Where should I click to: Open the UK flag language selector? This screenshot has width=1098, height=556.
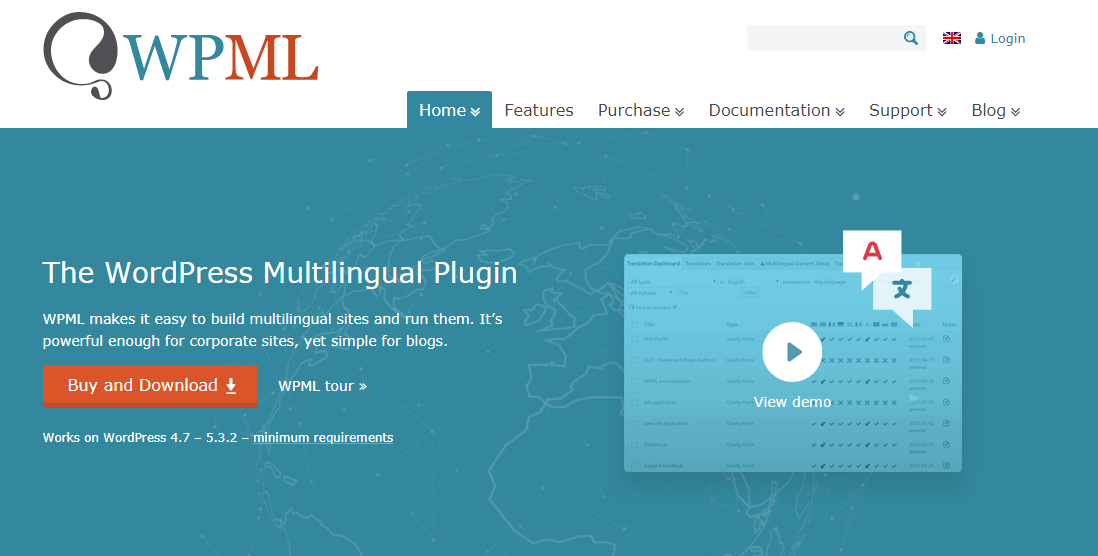[952, 38]
